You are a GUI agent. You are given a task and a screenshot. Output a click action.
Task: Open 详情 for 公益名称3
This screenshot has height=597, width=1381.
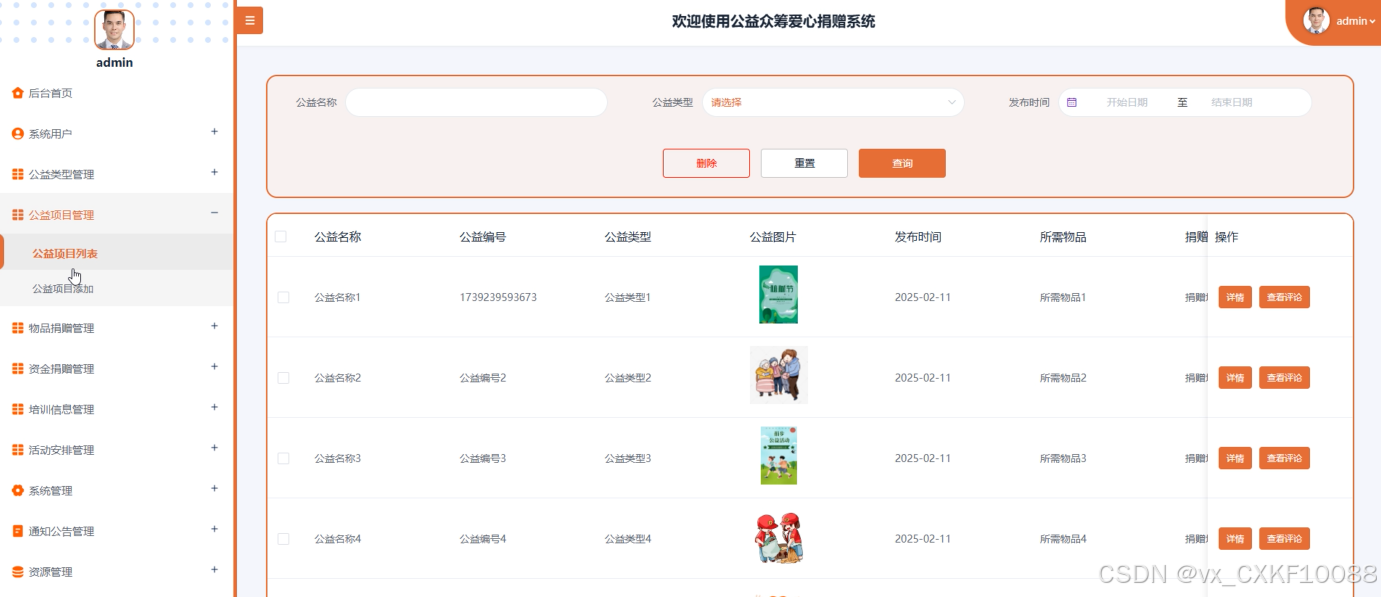[1235, 458]
